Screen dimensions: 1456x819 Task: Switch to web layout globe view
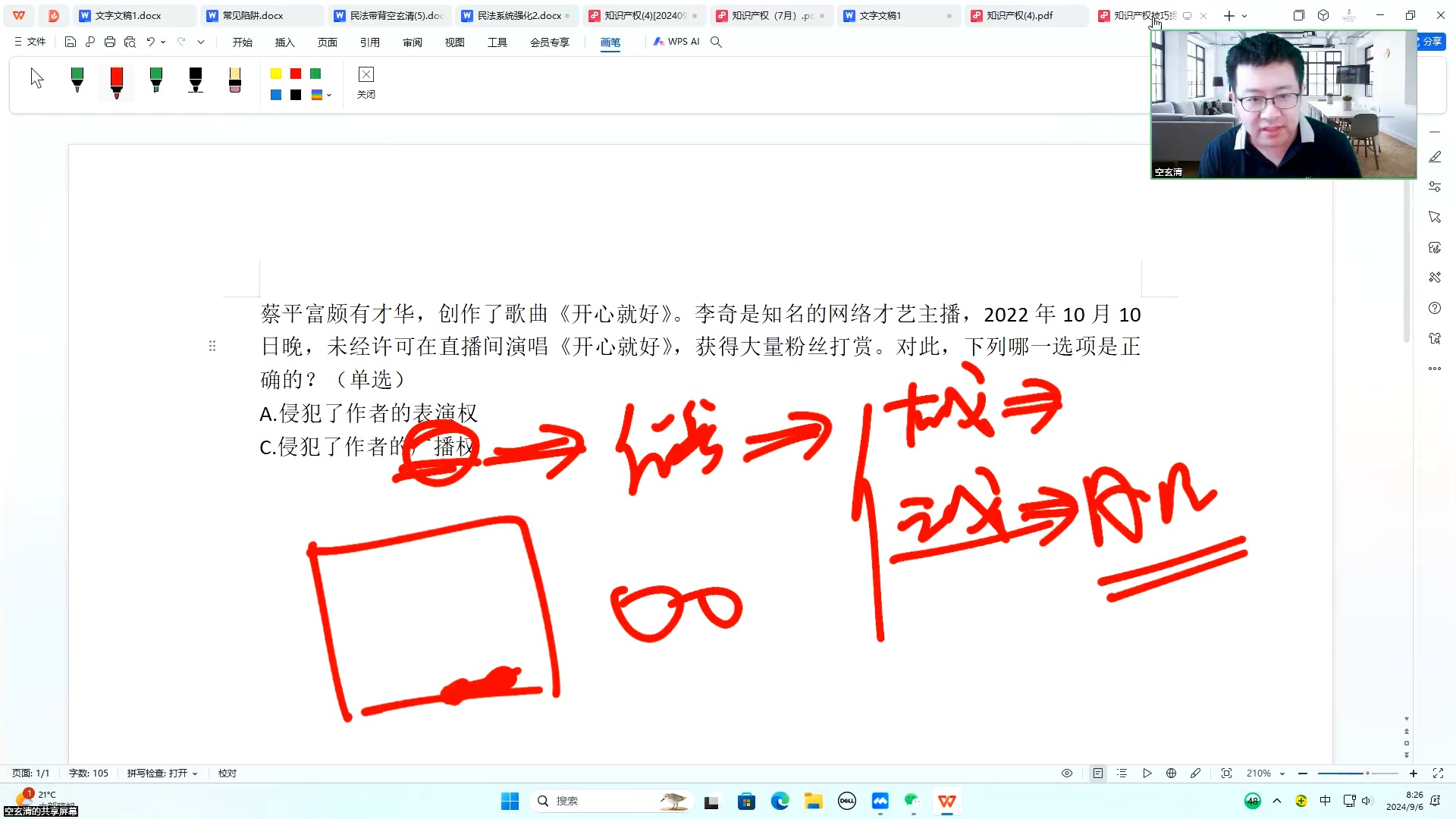point(1172,773)
